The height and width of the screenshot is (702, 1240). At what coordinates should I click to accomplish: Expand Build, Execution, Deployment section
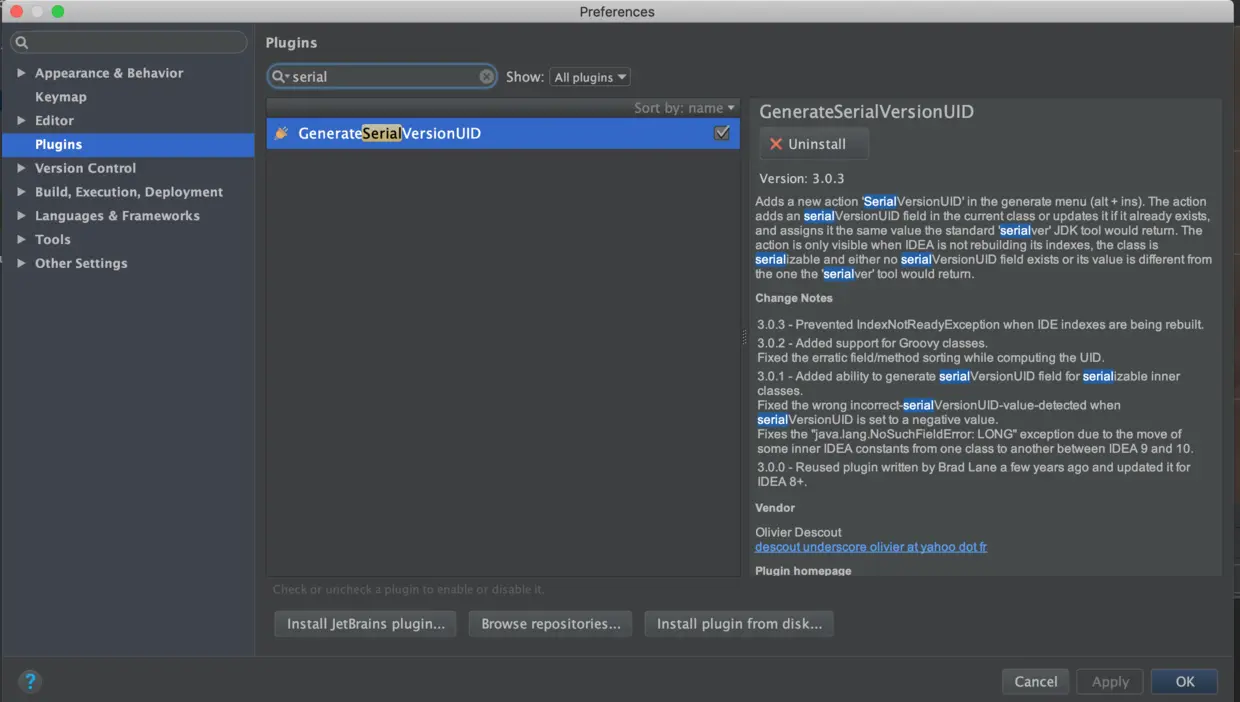coord(21,192)
